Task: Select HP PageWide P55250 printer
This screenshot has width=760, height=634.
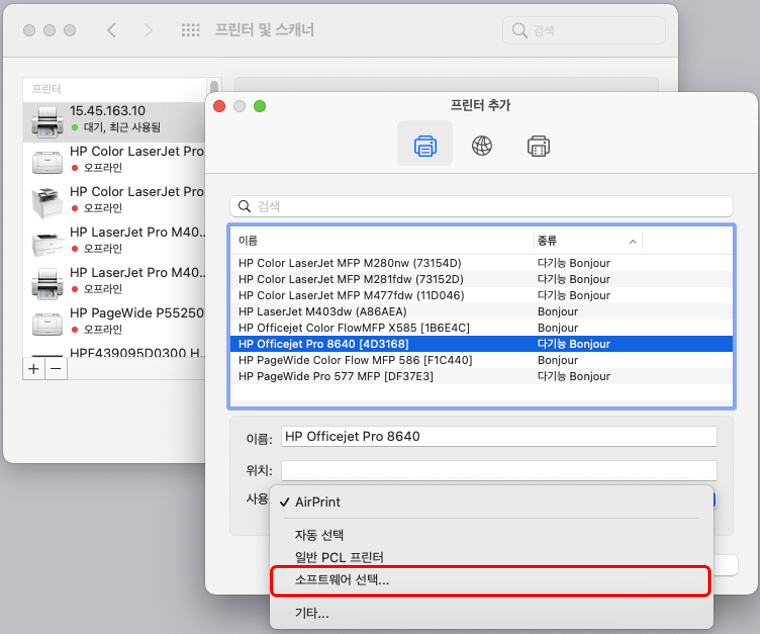Action: click(114, 323)
